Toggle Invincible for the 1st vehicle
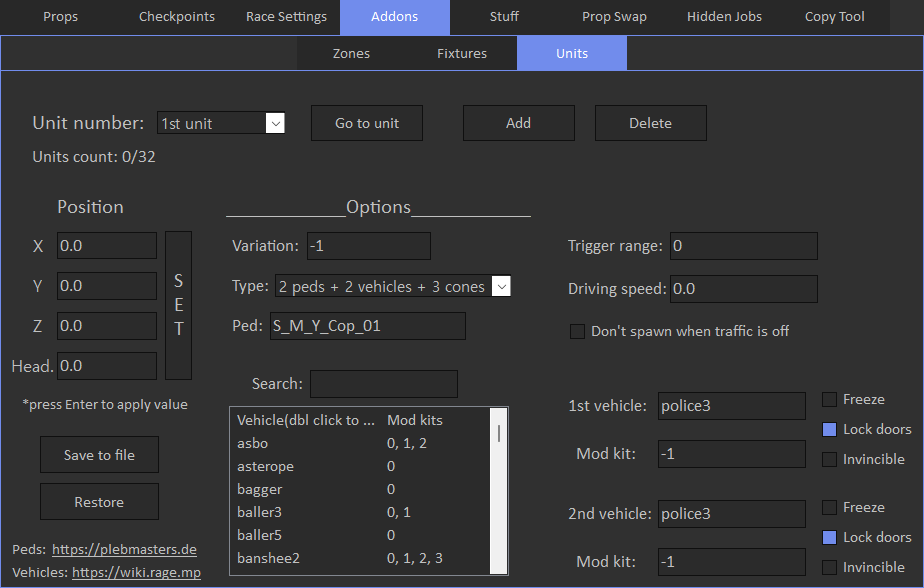The image size is (924, 588). coord(829,459)
